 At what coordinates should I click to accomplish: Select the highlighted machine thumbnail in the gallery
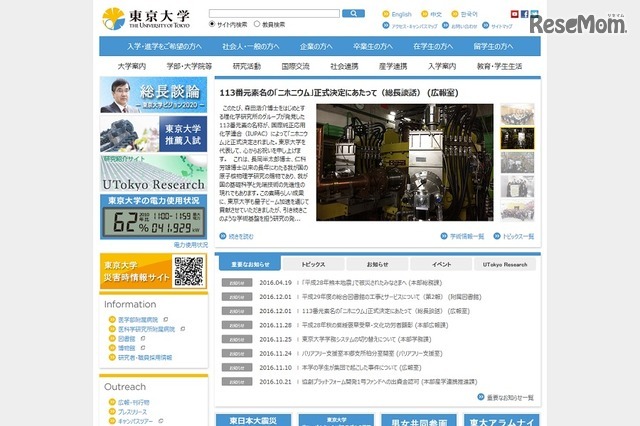[517, 138]
